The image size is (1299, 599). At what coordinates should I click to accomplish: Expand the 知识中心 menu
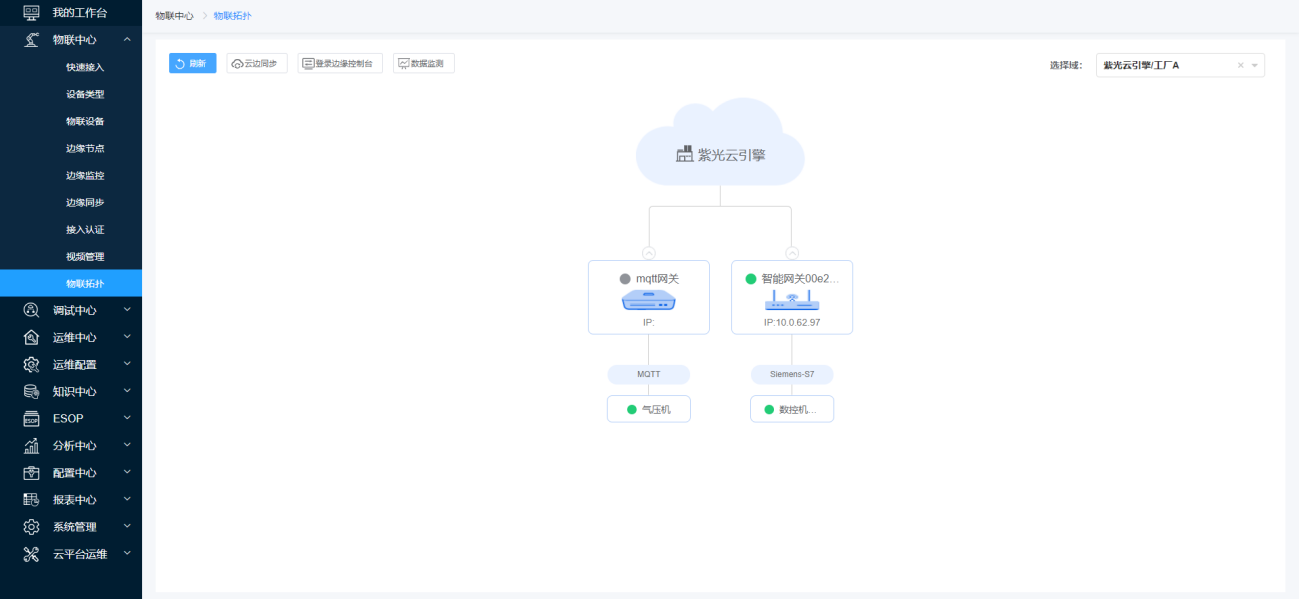(x=127, y=391)
